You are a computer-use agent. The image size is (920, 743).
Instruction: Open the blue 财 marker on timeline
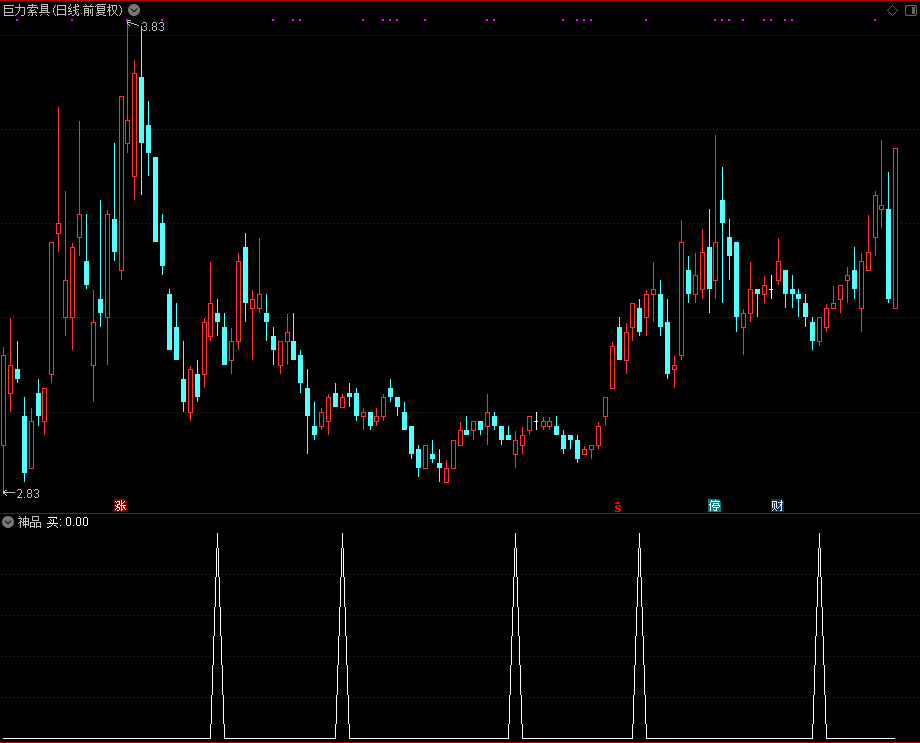click(777, 505)
